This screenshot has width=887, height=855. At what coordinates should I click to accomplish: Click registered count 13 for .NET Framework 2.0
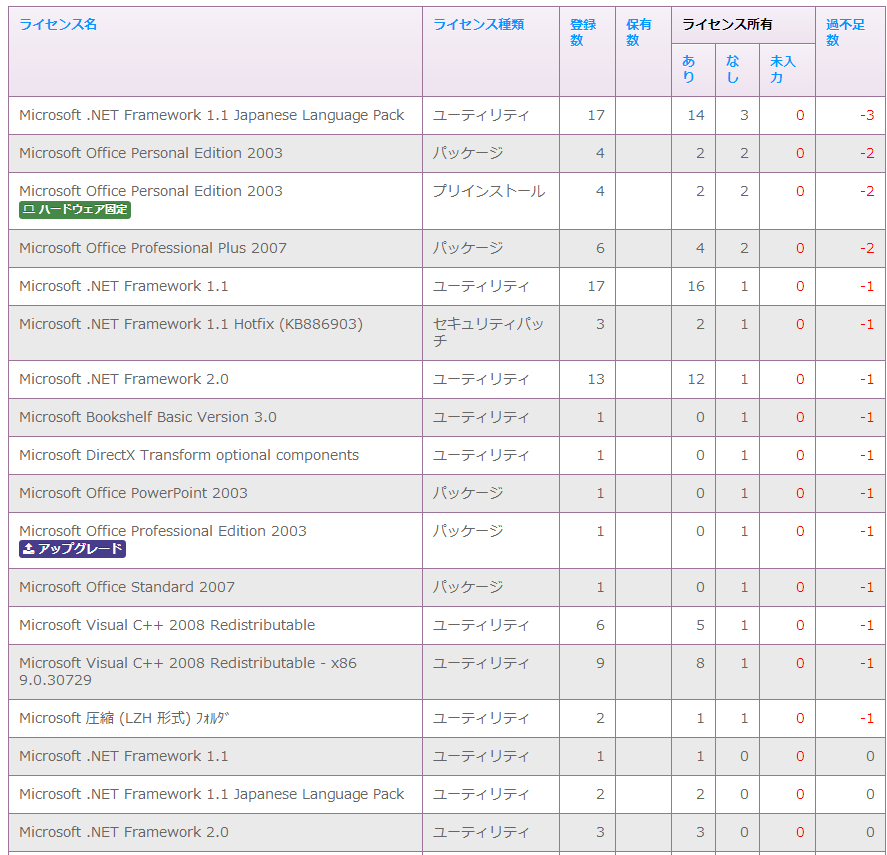coord(596,379)
